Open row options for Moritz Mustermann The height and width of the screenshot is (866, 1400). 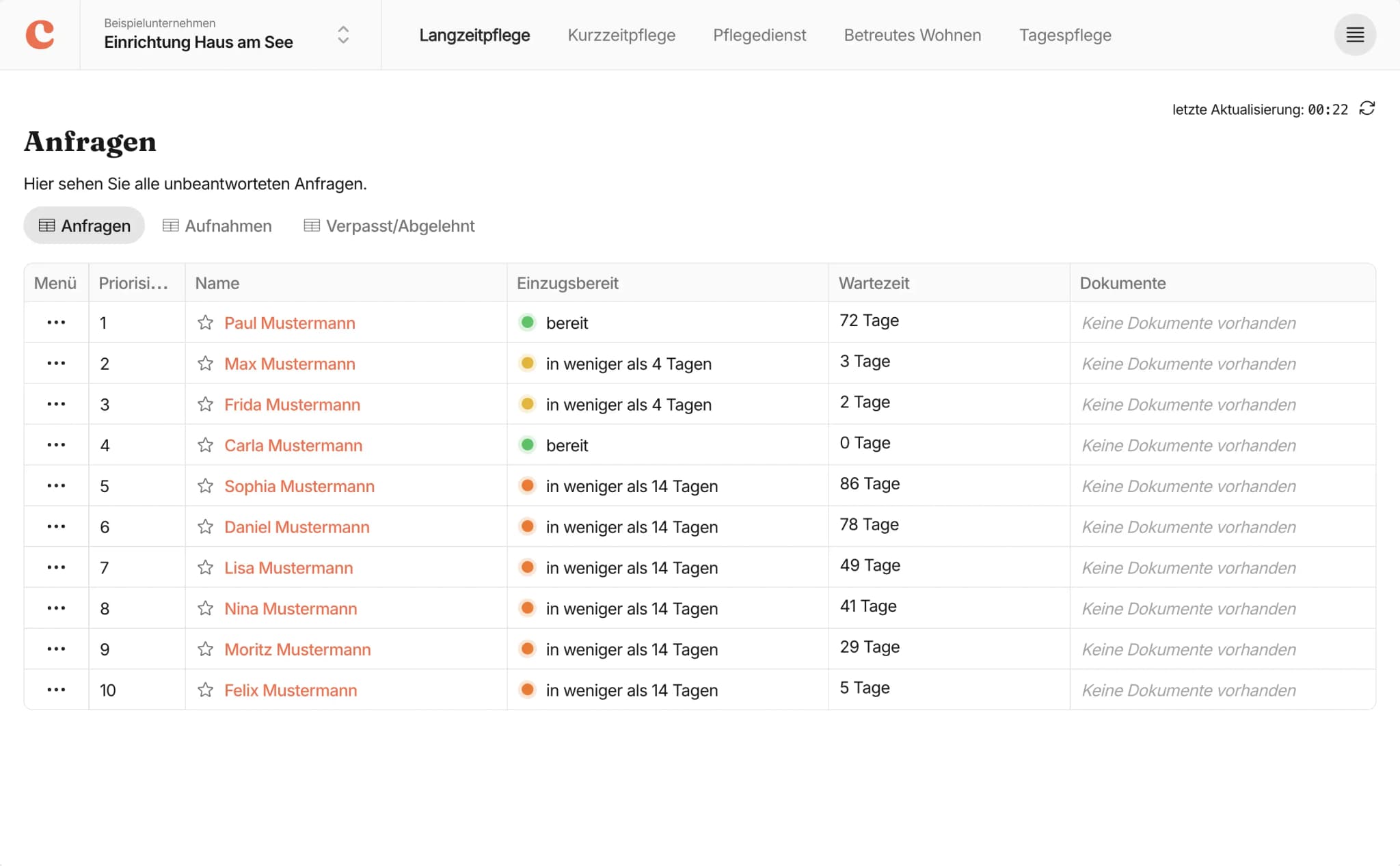56,649
